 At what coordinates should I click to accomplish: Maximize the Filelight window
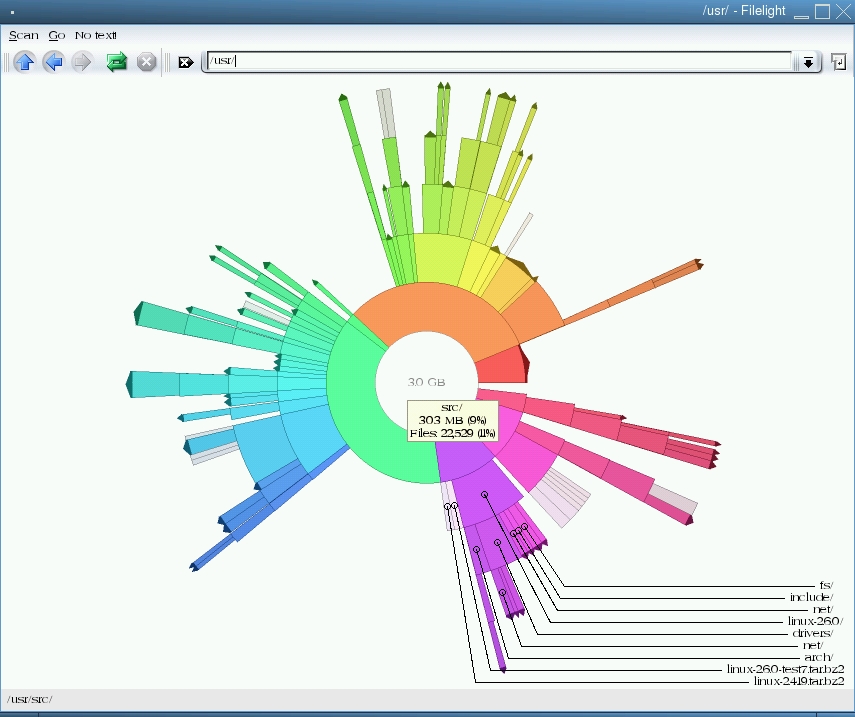point(822,12)
